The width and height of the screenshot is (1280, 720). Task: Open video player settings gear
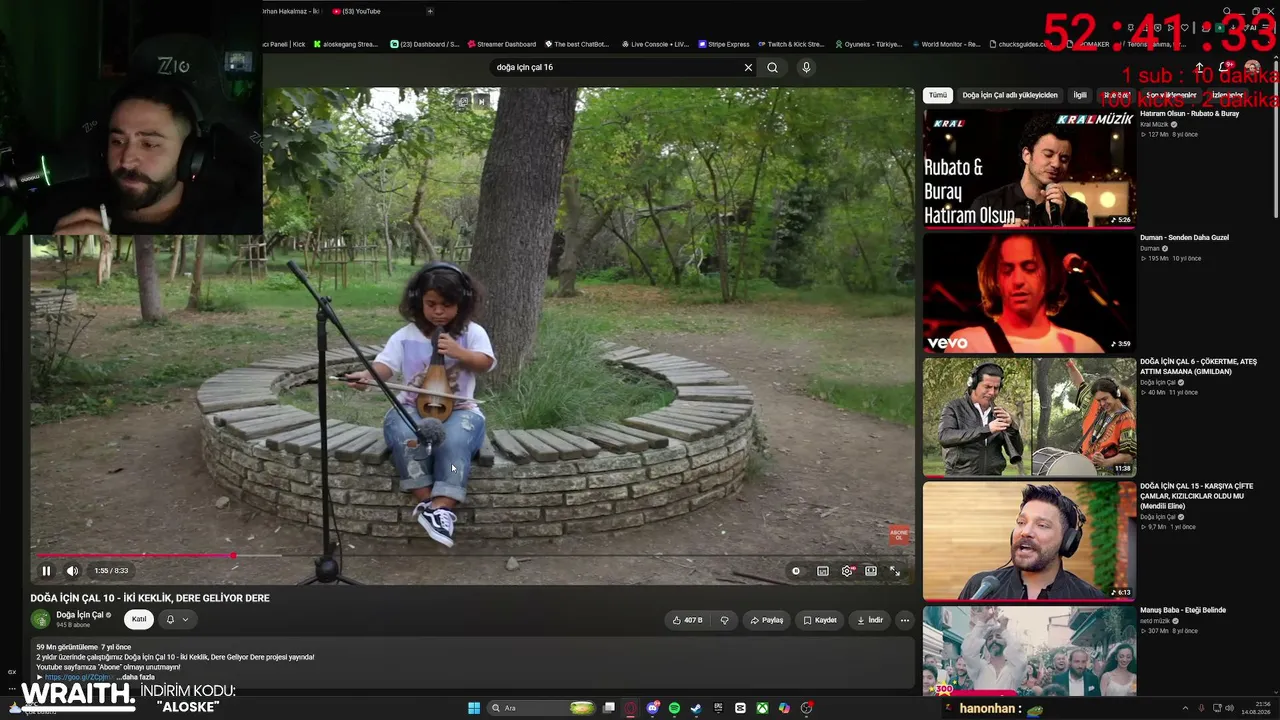pos(847,571)
